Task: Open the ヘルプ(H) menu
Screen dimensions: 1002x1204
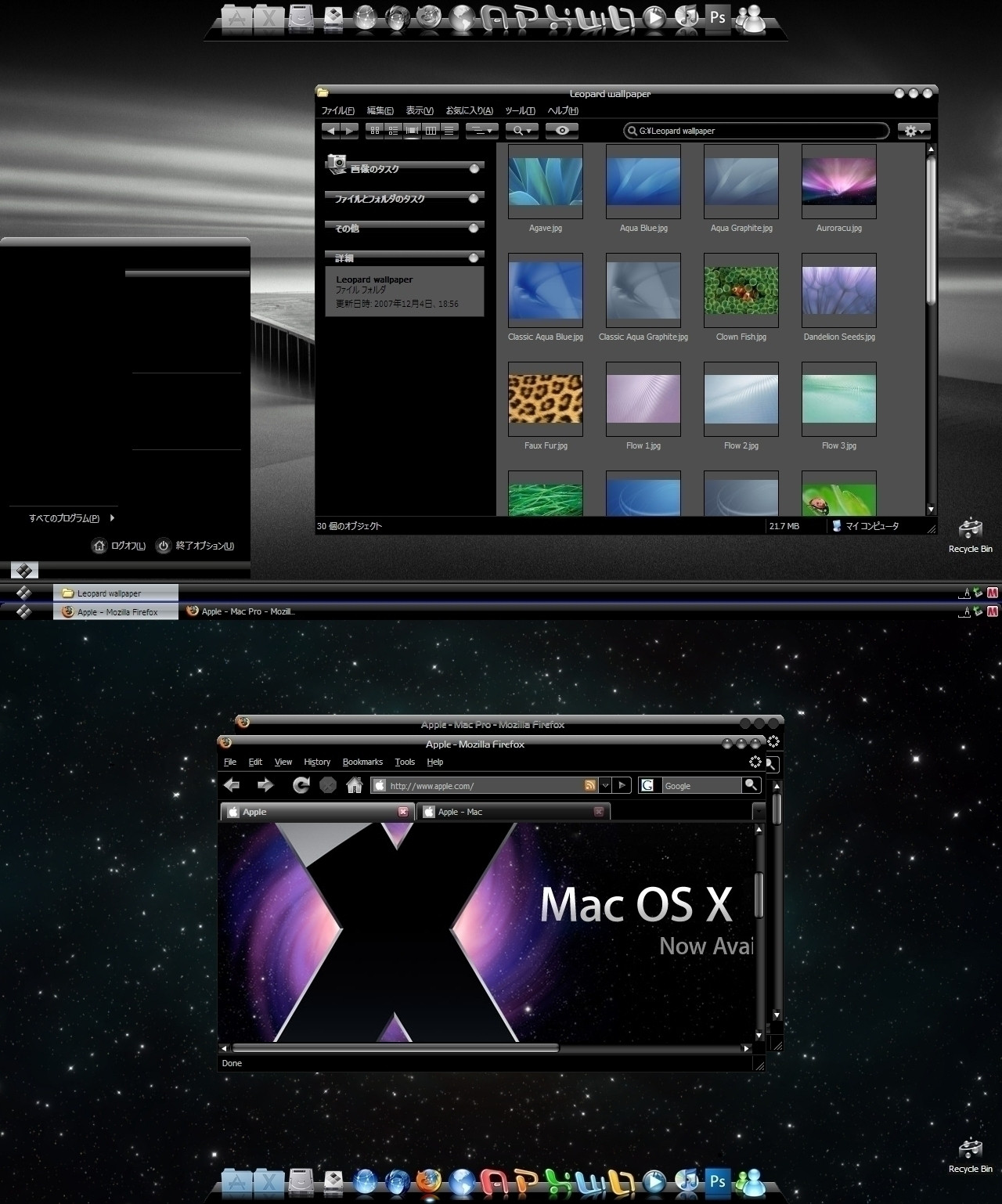Action: click(563, 110)
